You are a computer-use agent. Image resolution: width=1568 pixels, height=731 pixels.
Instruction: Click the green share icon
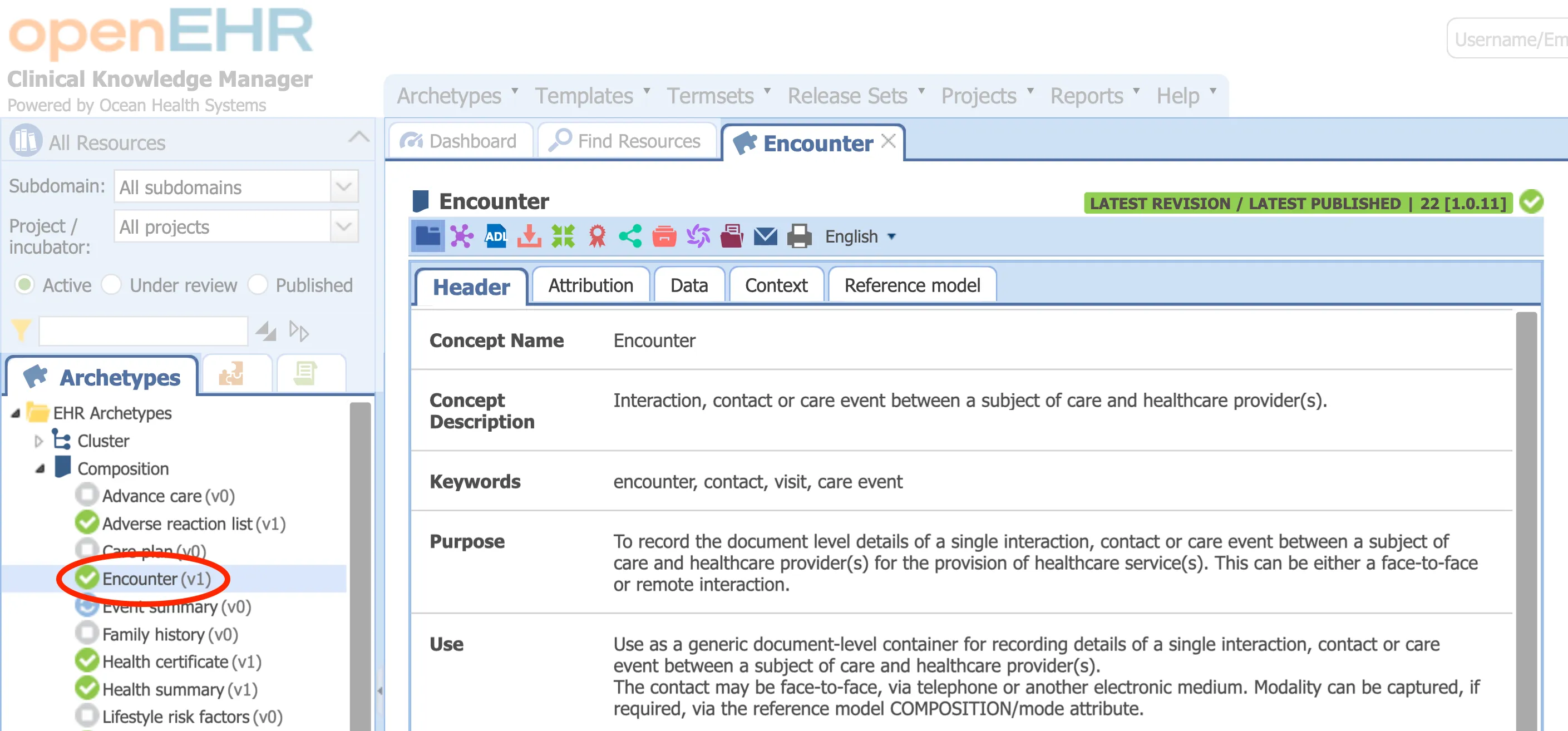point(630,236)
